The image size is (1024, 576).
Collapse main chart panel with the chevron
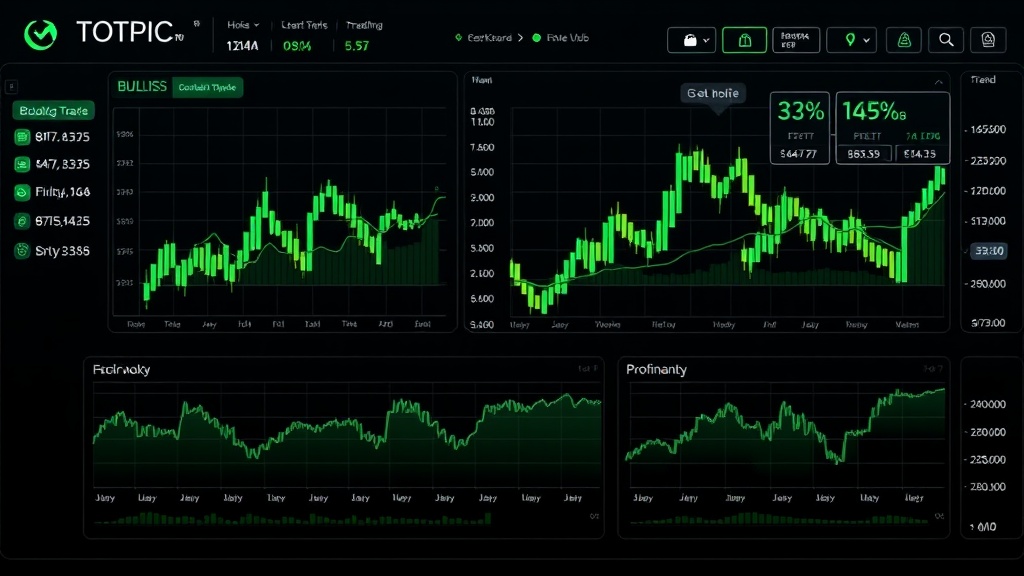(x=938, y=82)
